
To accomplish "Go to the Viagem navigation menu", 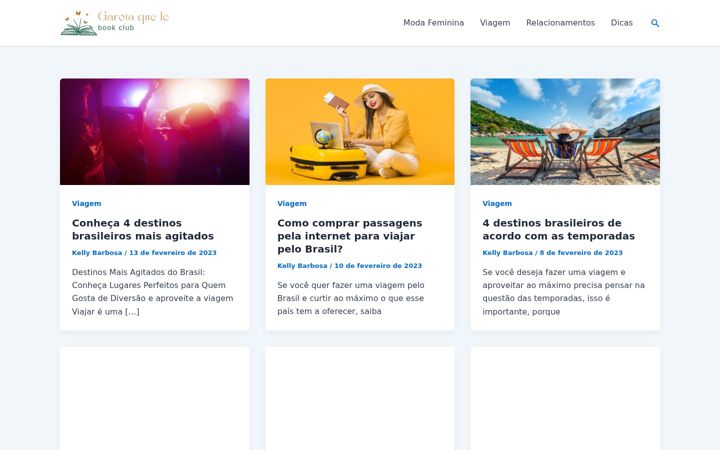I will pyautogui.click(x=495, y=23).
